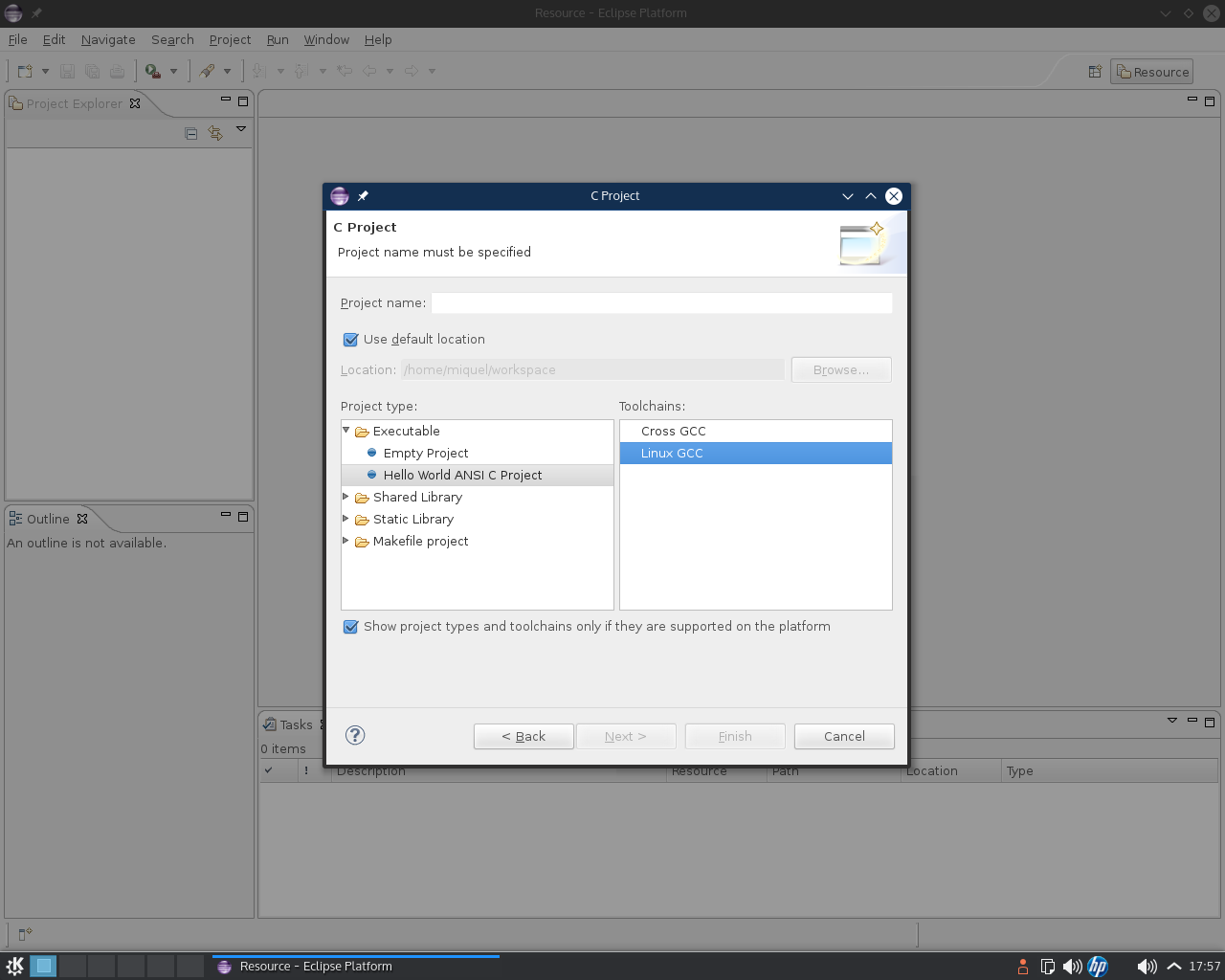This screenshot has height=980, width=1225.
Task: Click the Save All icon in toolbar
Action: pyautogui.click(x=92, y=71)
